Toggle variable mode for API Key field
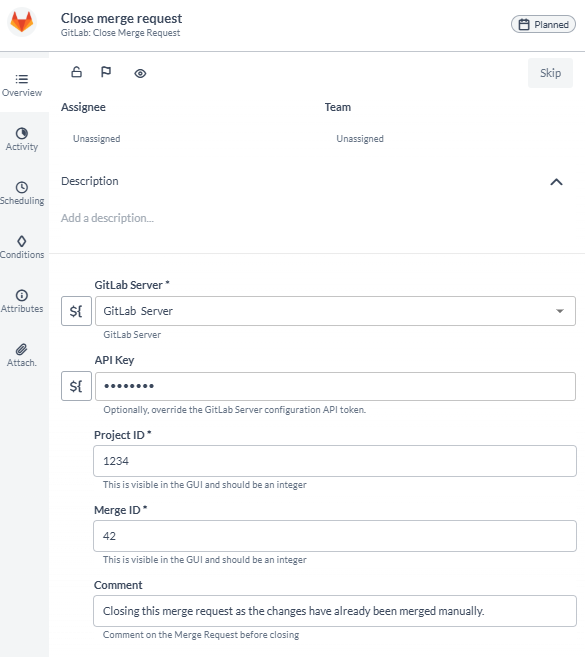The image size is (585, 657). tap(76, 386)
